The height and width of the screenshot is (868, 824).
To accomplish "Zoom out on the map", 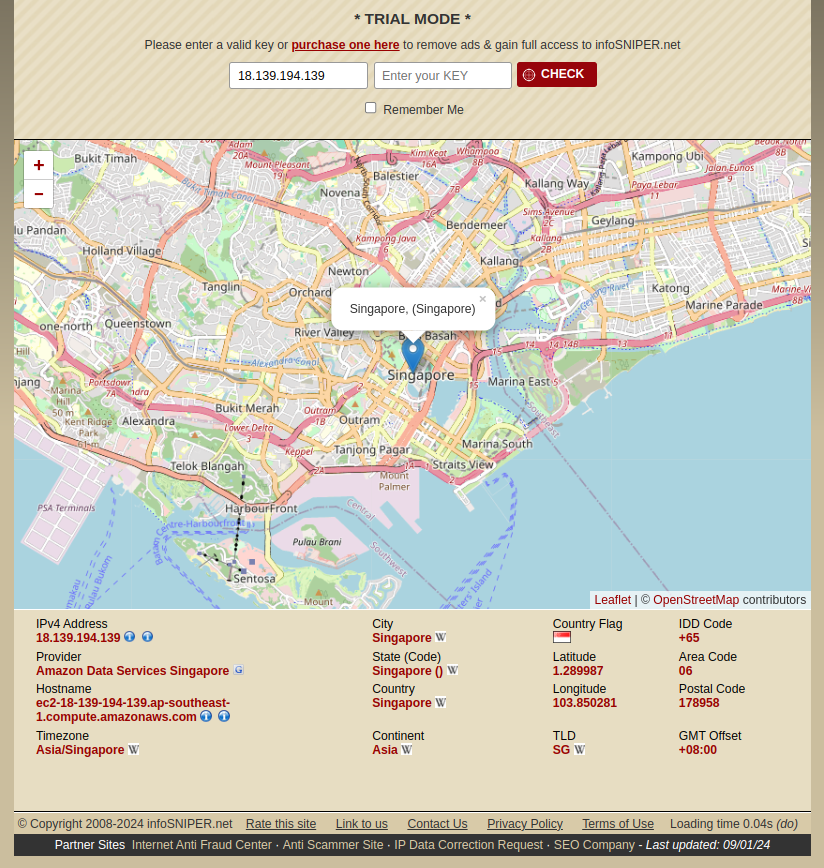I will pos(39,194).
